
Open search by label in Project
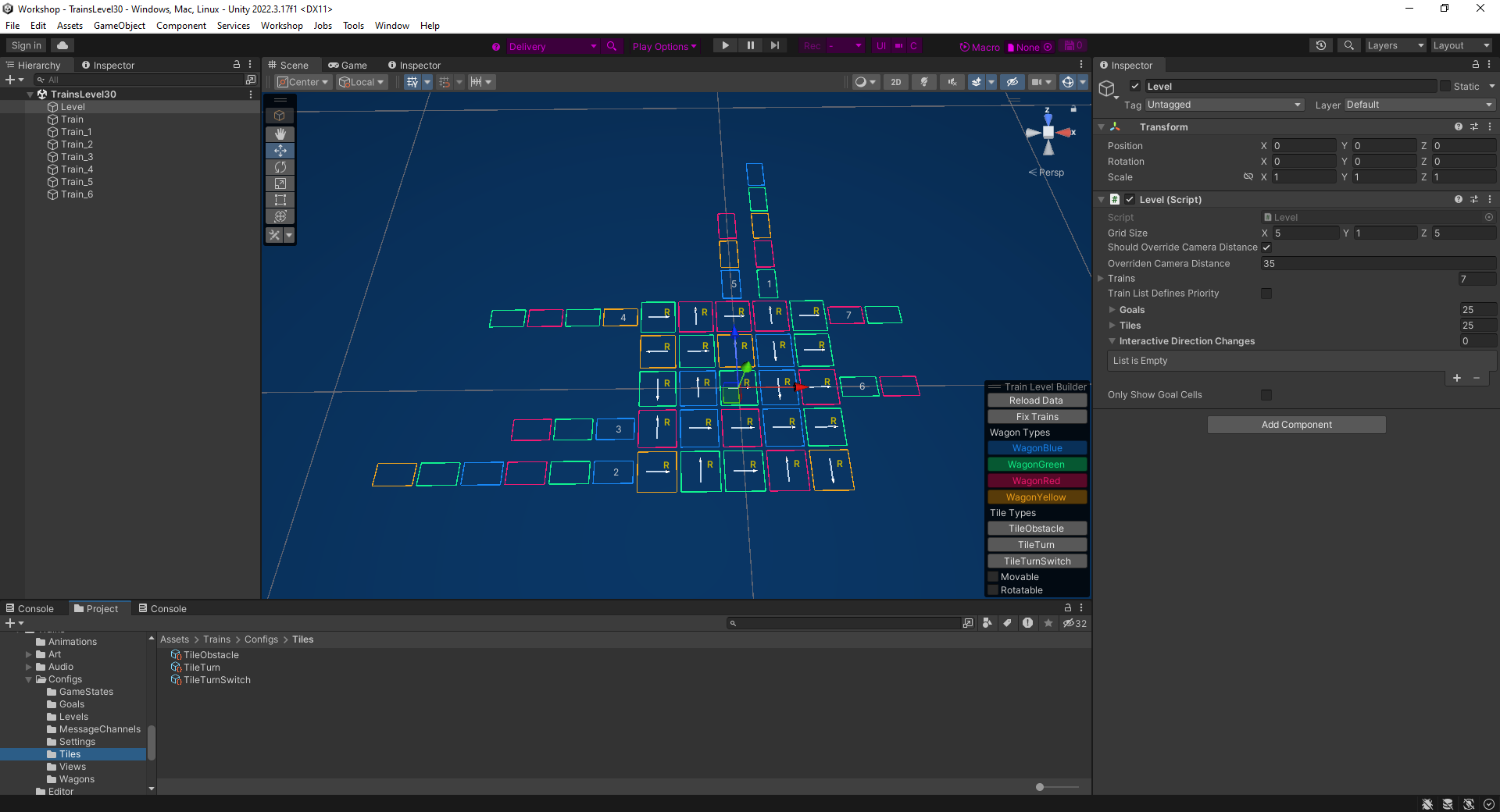[x=1008, y=623]
